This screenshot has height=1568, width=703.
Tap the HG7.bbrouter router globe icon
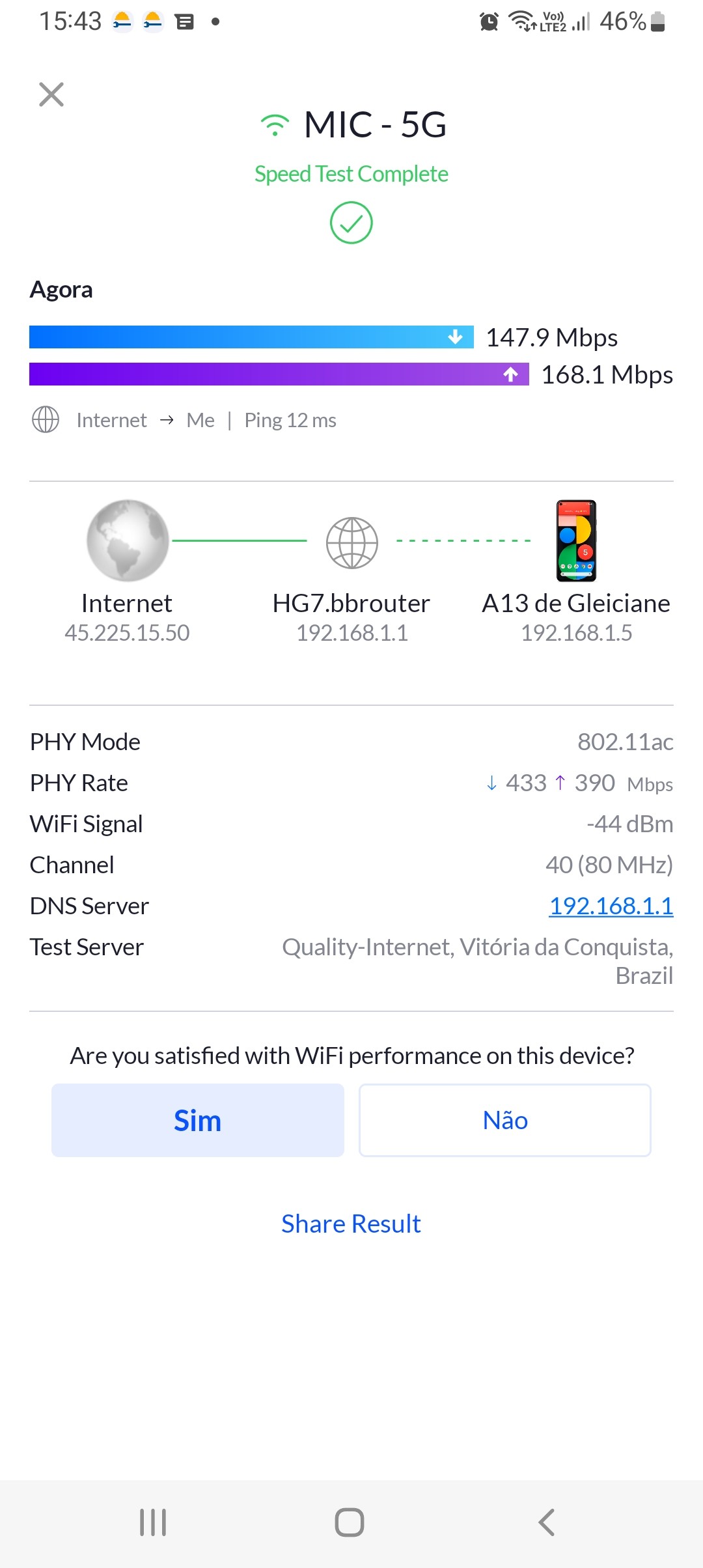[351, 542]
